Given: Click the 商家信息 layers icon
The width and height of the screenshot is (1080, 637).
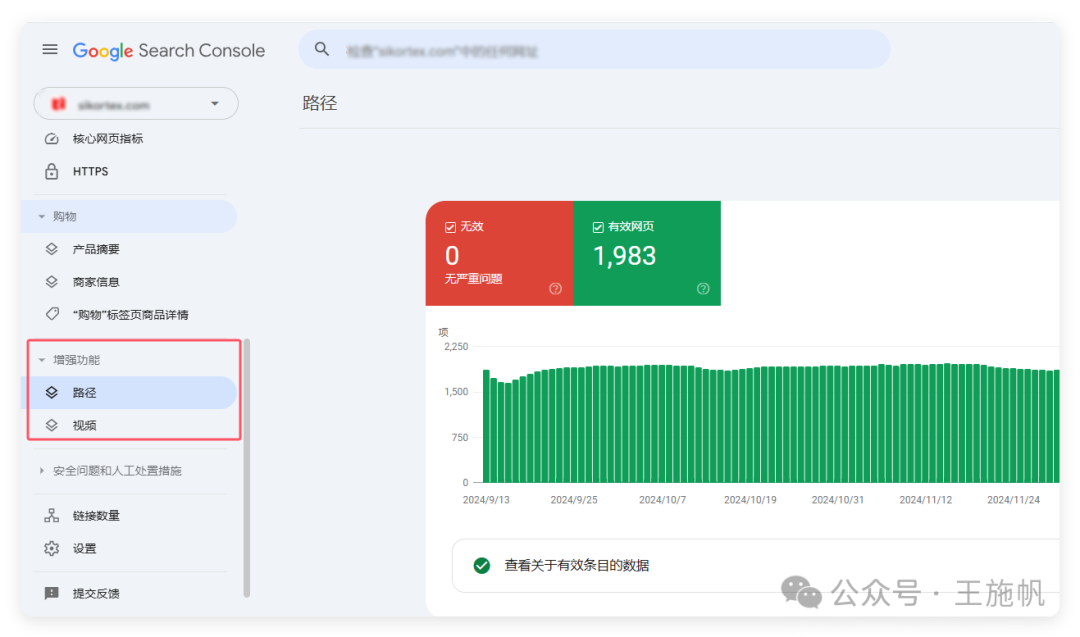Looking at the screenshot, I should [x=52, y=282].
